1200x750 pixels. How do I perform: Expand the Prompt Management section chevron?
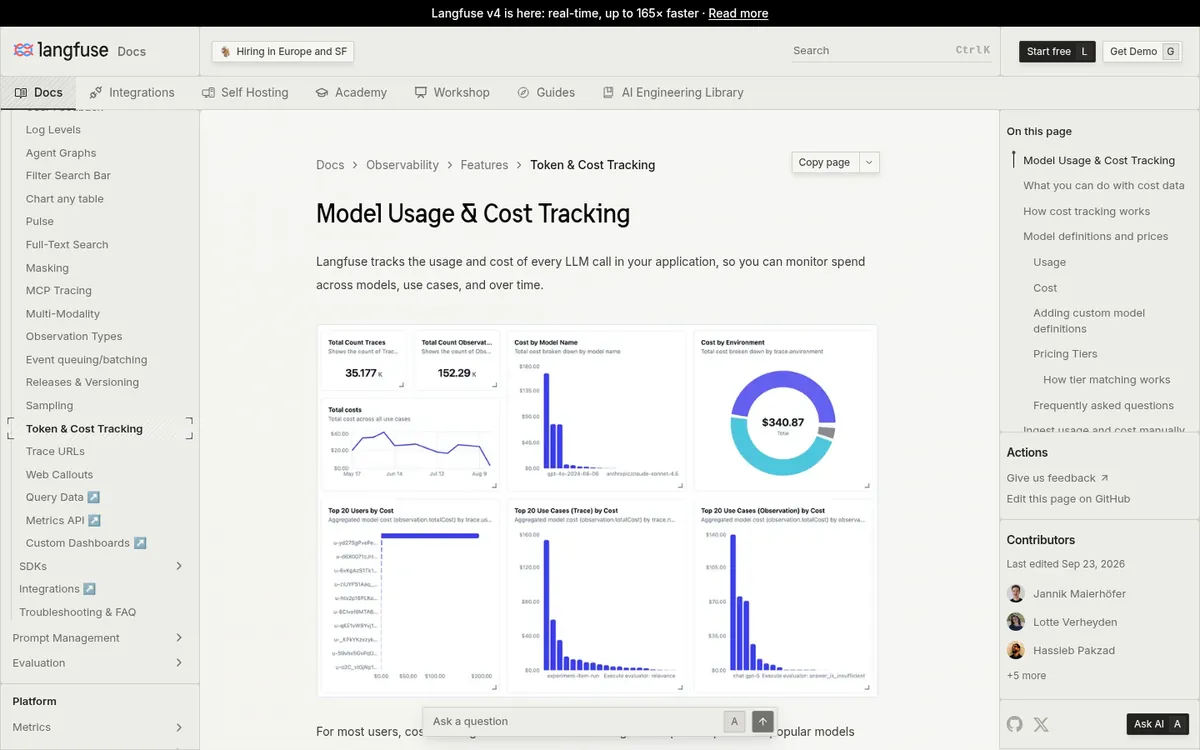179,638
